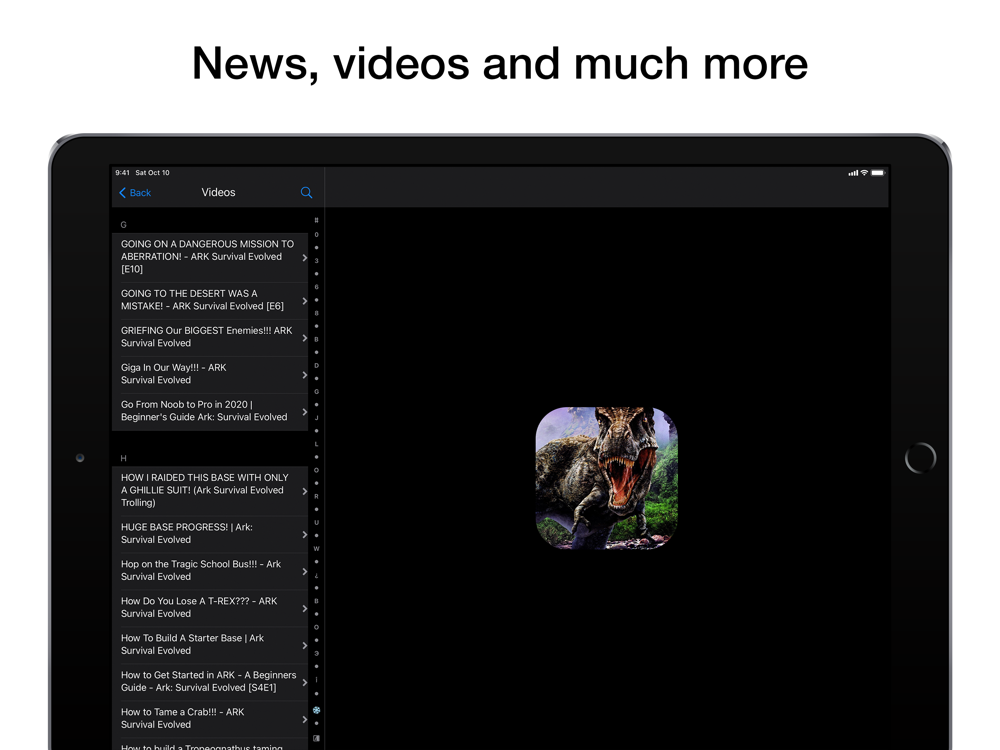The height and width of the screenshot is (750, 1000).
Task: Tap the 'Sat Oct 10' date text
Action: [152, 173]
